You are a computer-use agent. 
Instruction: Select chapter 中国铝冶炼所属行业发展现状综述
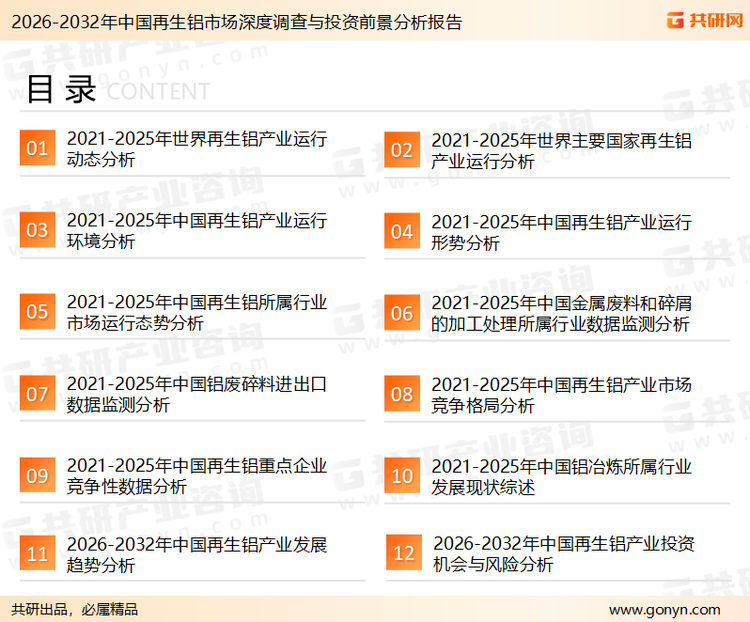coord(561,477)
